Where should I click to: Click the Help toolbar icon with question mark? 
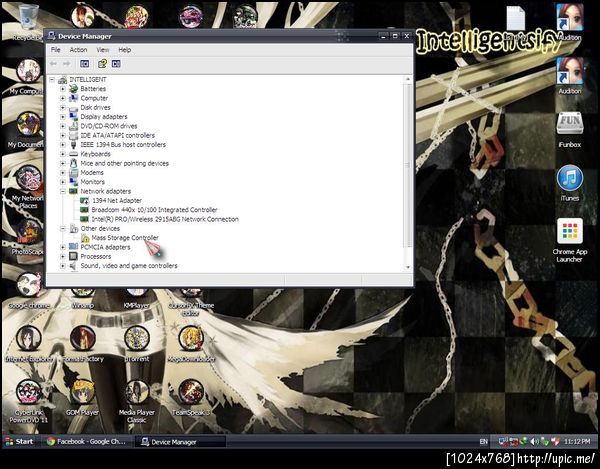coord(102,64)
